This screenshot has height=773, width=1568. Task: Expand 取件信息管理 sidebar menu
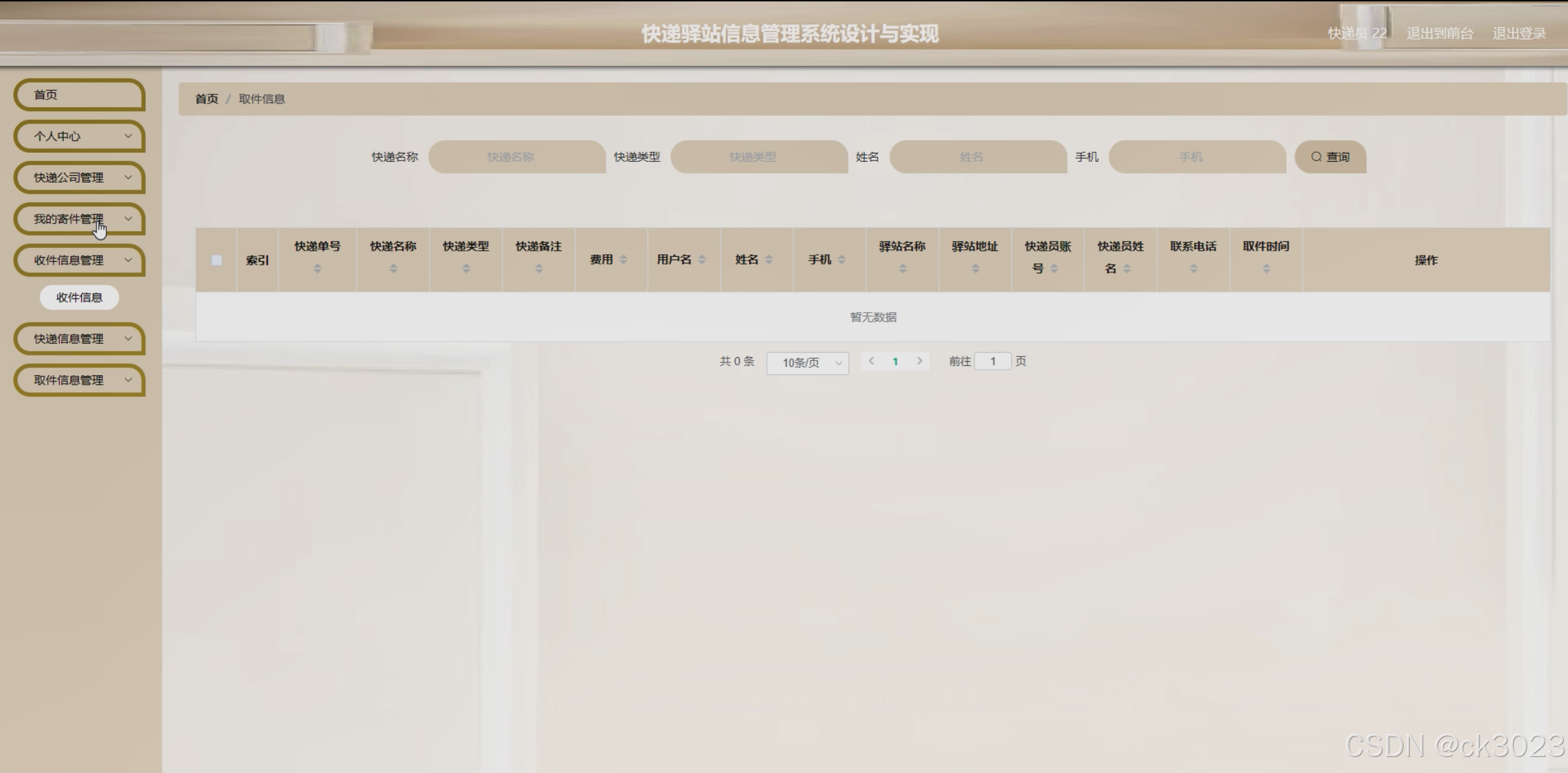click(x=79, y=380)
